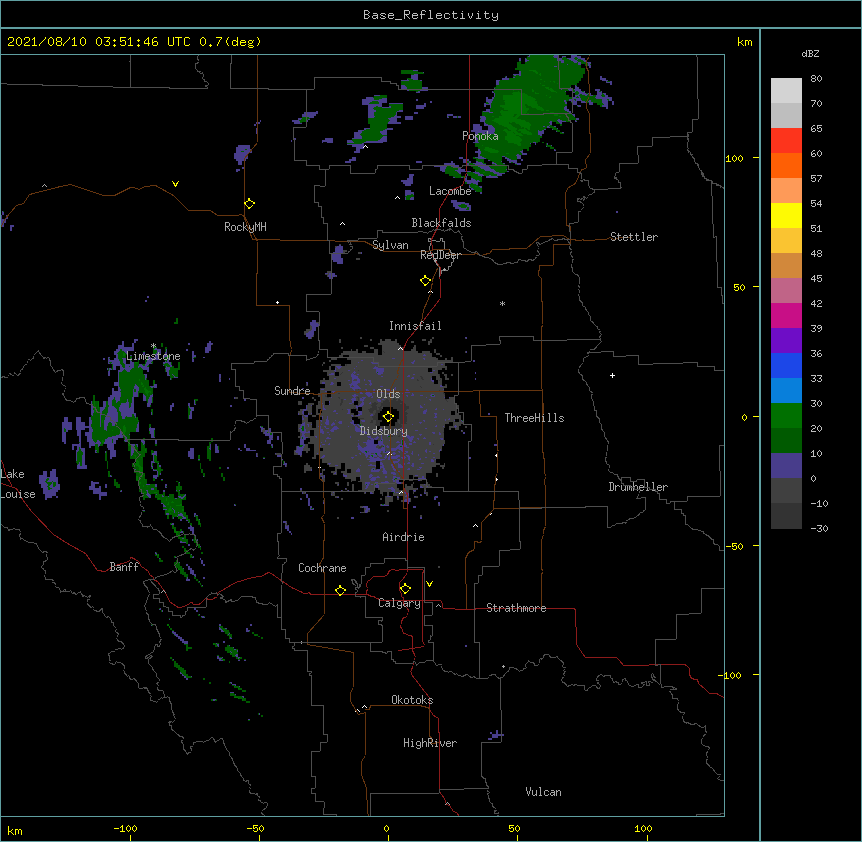Select the Drumheller label
Screen dimensions: 862x842
[638, 487]
